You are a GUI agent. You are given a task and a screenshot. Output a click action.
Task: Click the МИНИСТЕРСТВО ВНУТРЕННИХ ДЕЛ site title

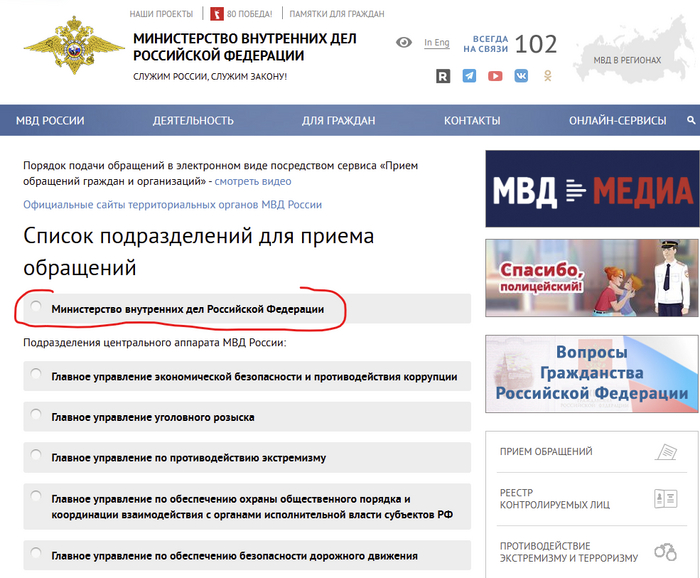(245, 47)
